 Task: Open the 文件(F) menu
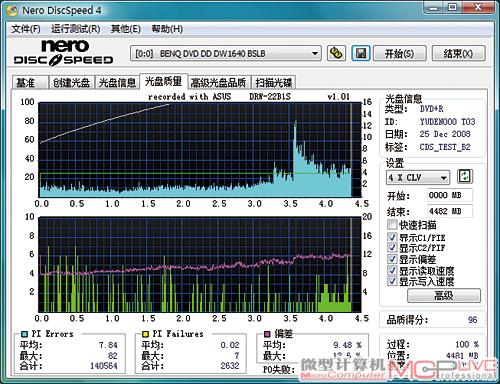coord(26,29)
